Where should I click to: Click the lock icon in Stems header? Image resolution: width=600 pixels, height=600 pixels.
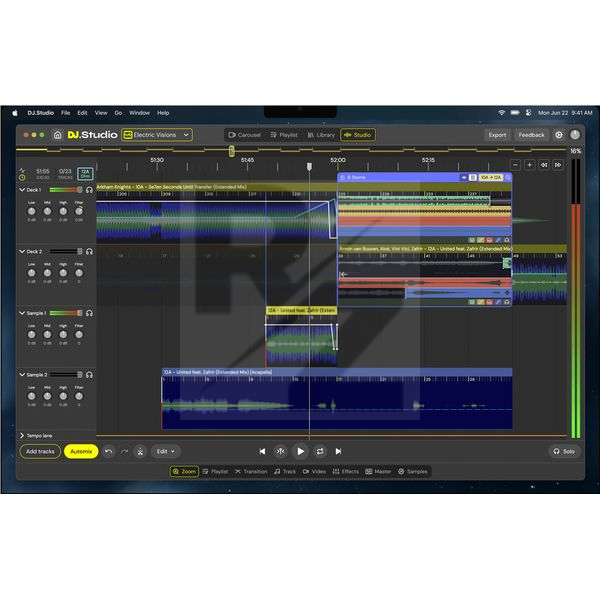coord(342,178)
